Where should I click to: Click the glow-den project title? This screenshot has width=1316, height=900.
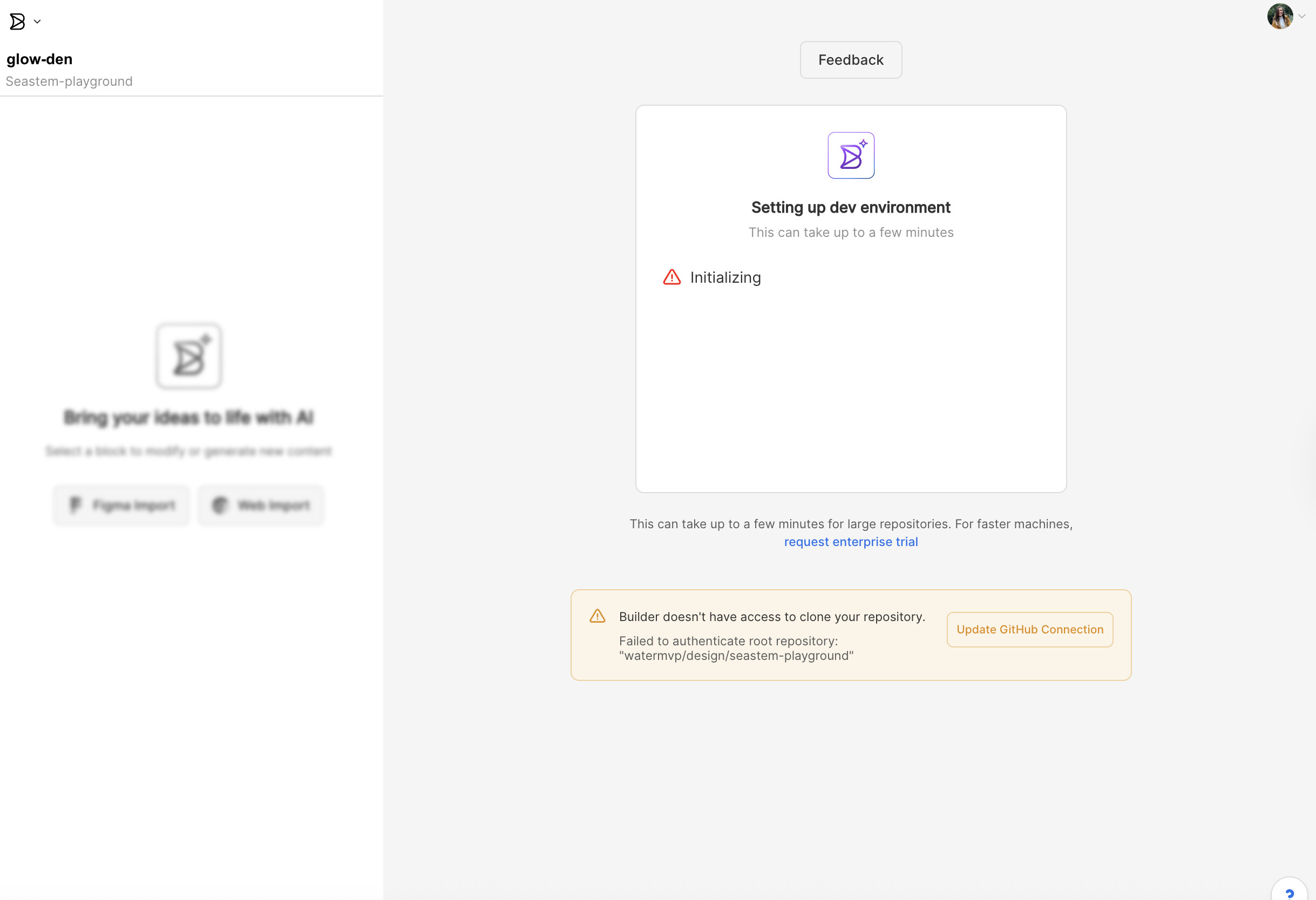pos(39,59)
